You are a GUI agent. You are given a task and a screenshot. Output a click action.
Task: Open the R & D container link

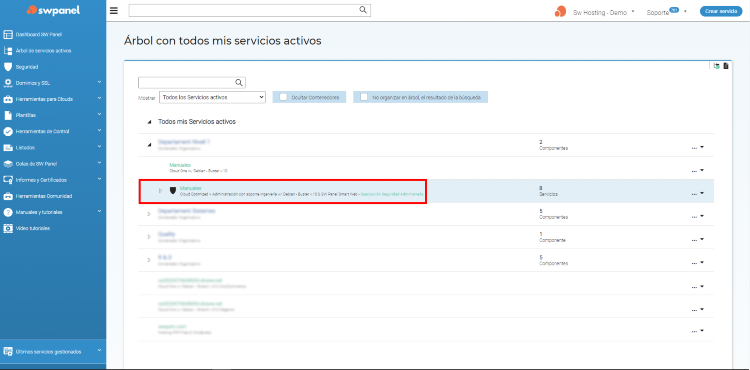pos(165,257)
